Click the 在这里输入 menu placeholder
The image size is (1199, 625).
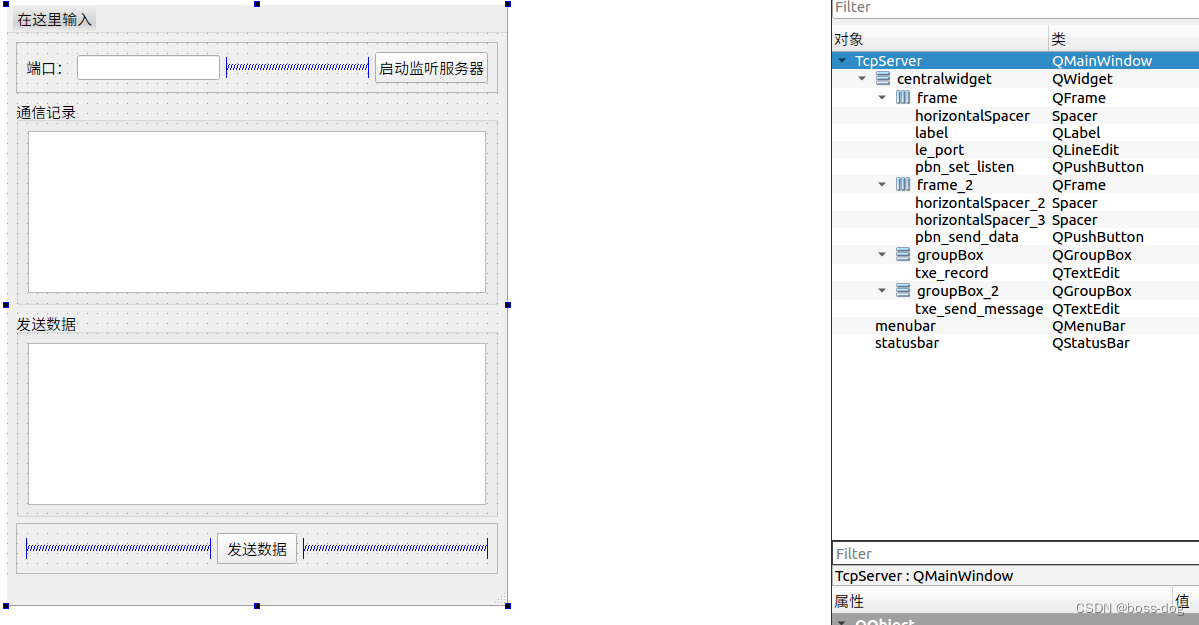[x=54, y=19]
